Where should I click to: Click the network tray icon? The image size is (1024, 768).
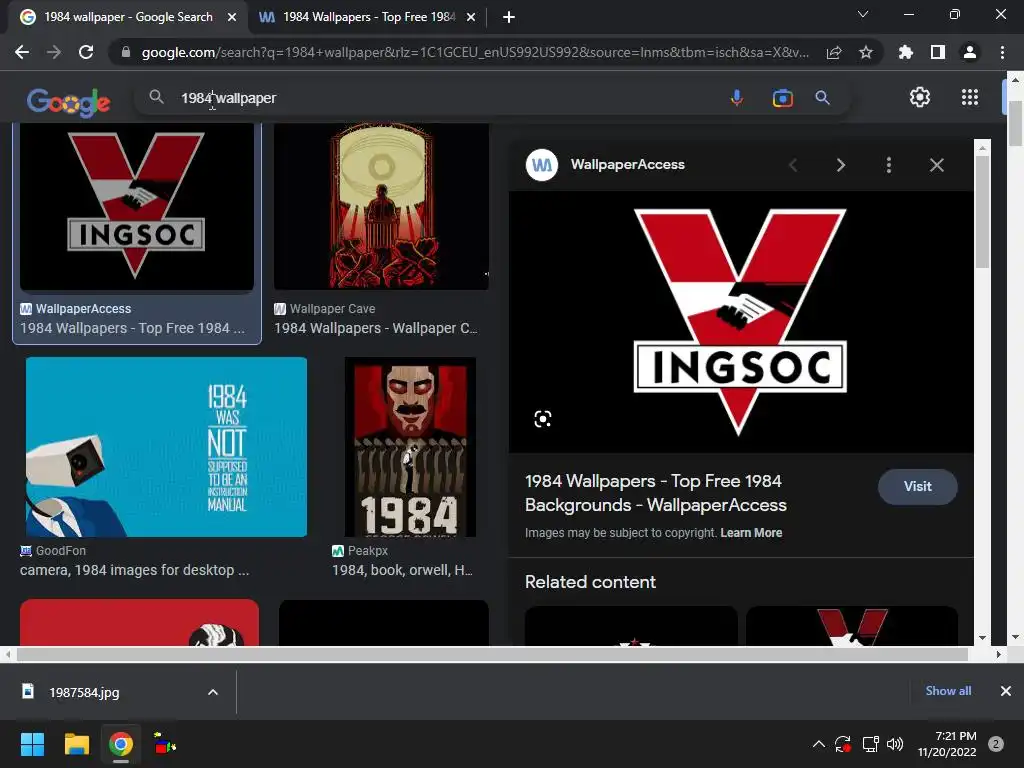click(x=870, y=744)
